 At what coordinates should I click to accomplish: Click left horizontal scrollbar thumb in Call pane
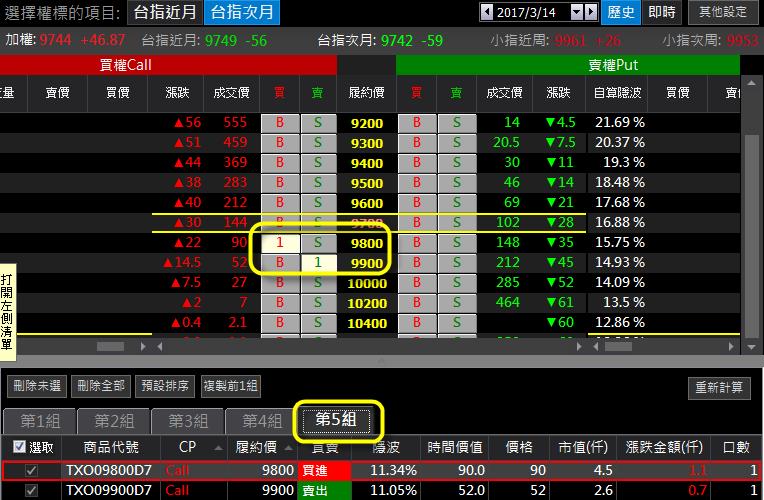[x=110, y=346]
